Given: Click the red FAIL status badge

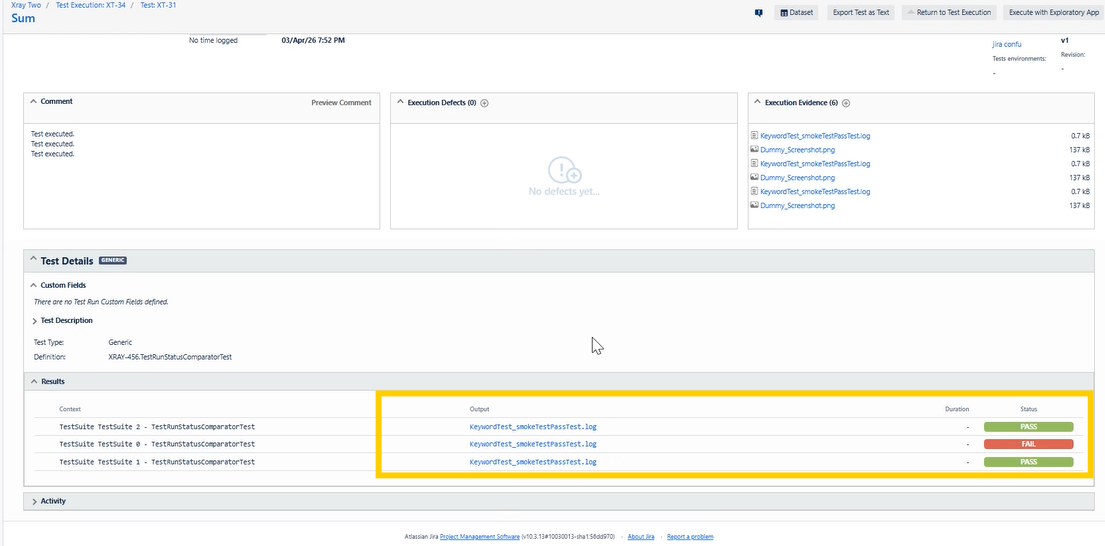Looking at the screenshot, I should [1028, 444].
